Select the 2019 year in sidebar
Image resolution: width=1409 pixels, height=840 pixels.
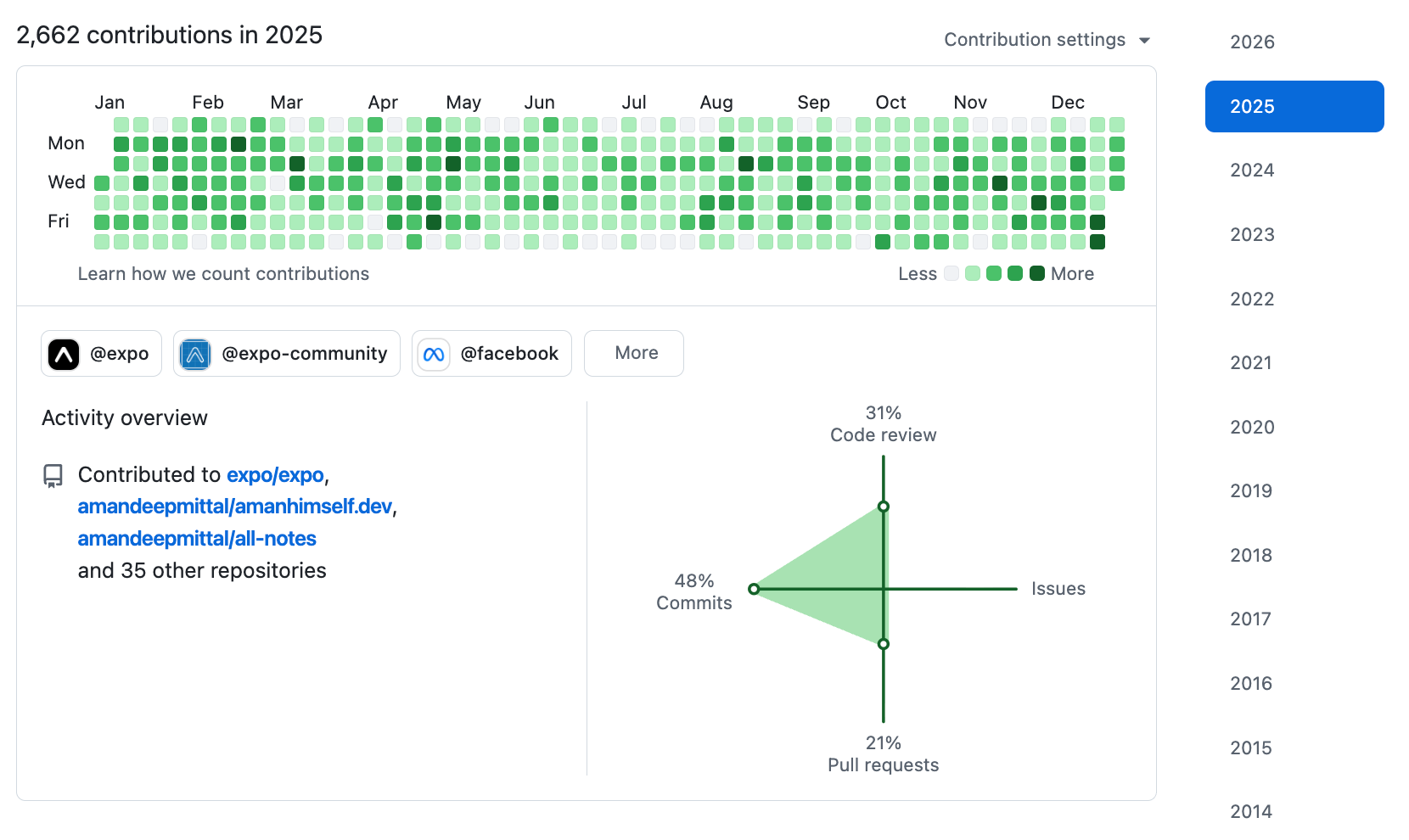(1251, 491)
